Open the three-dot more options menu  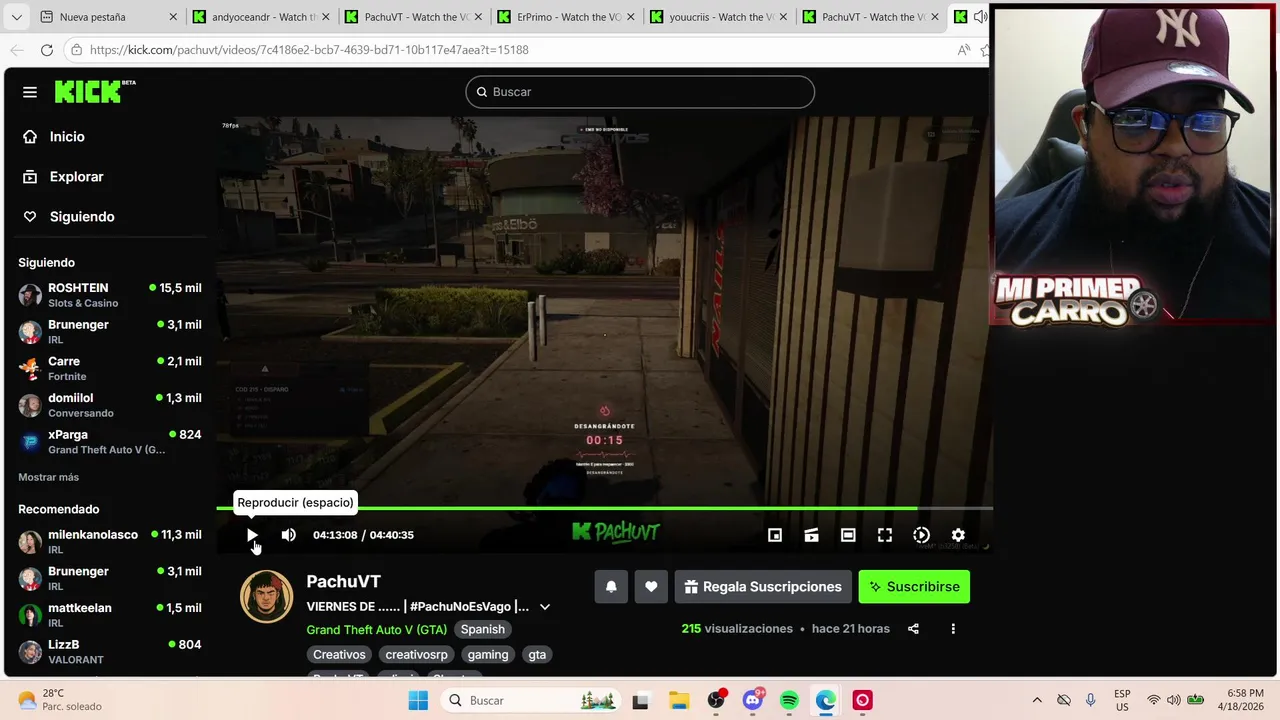[x=953, y=629]
